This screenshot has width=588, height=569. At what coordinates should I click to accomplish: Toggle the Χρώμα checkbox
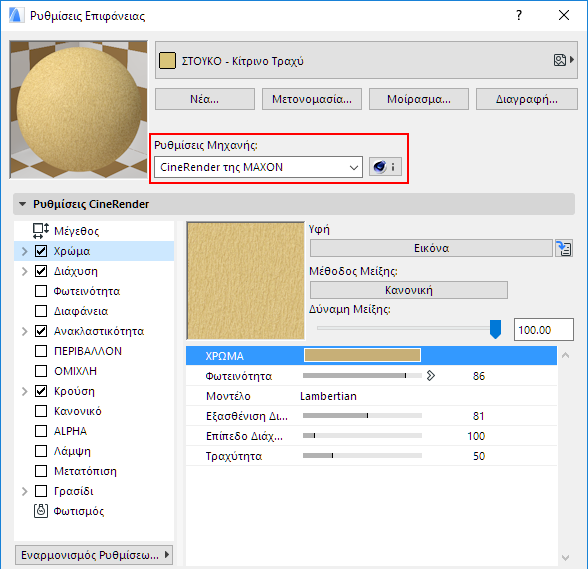[x=41, y=251]
